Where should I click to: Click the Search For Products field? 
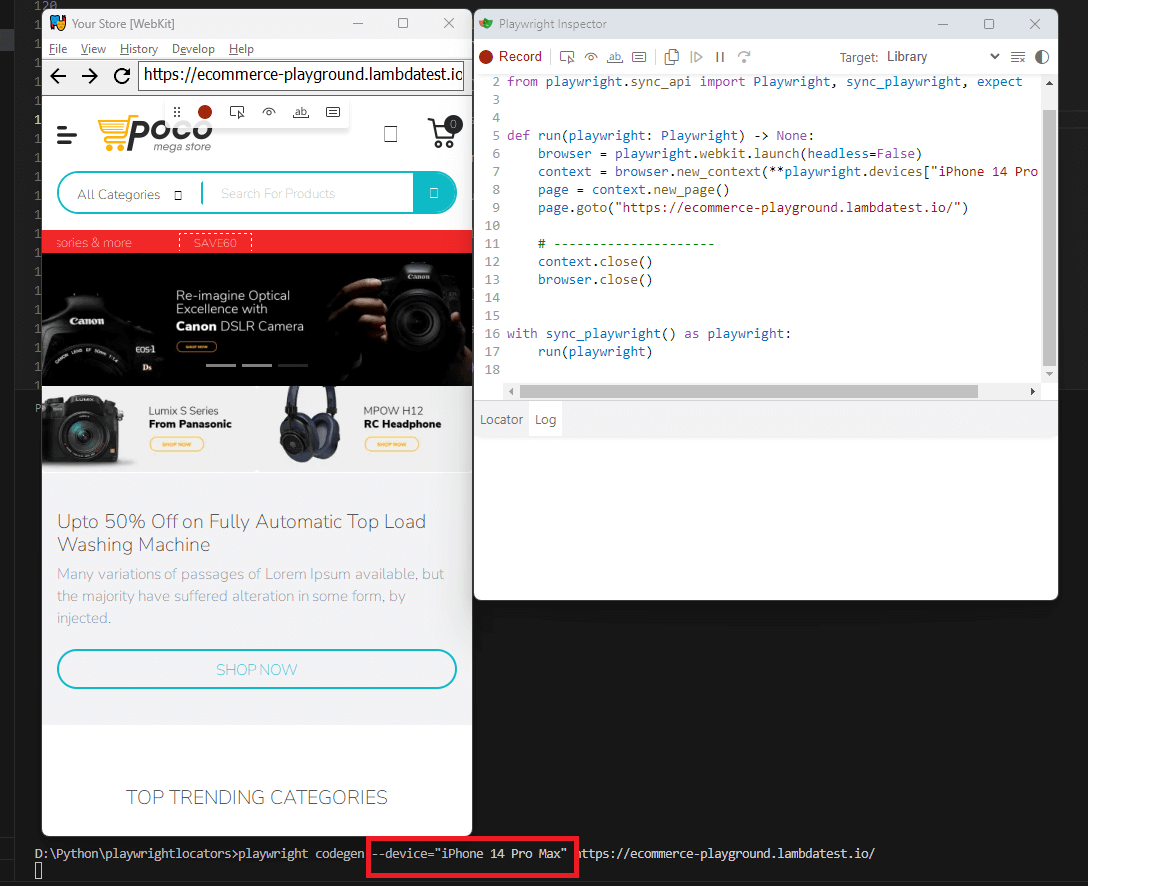click(309, 193)
